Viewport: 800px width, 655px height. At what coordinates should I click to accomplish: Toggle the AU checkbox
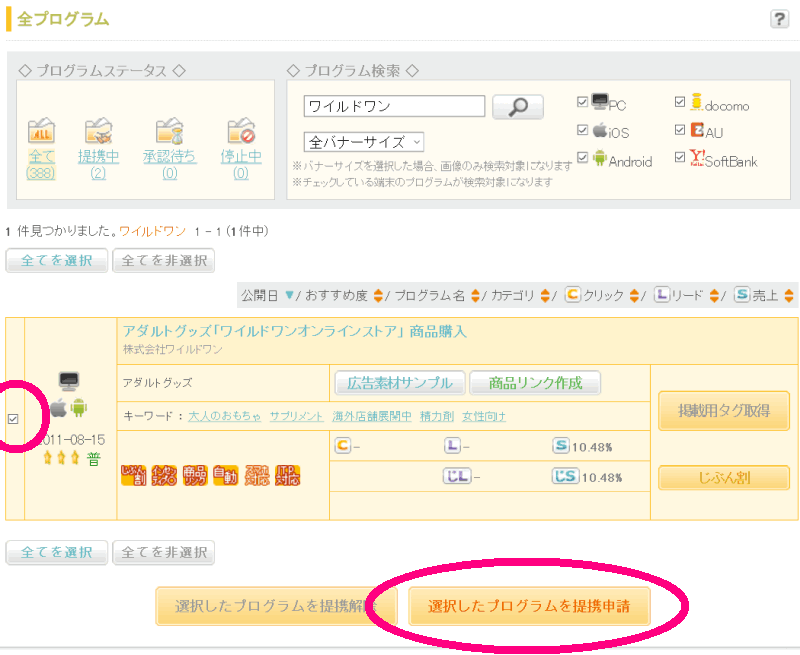coord(680,130)
